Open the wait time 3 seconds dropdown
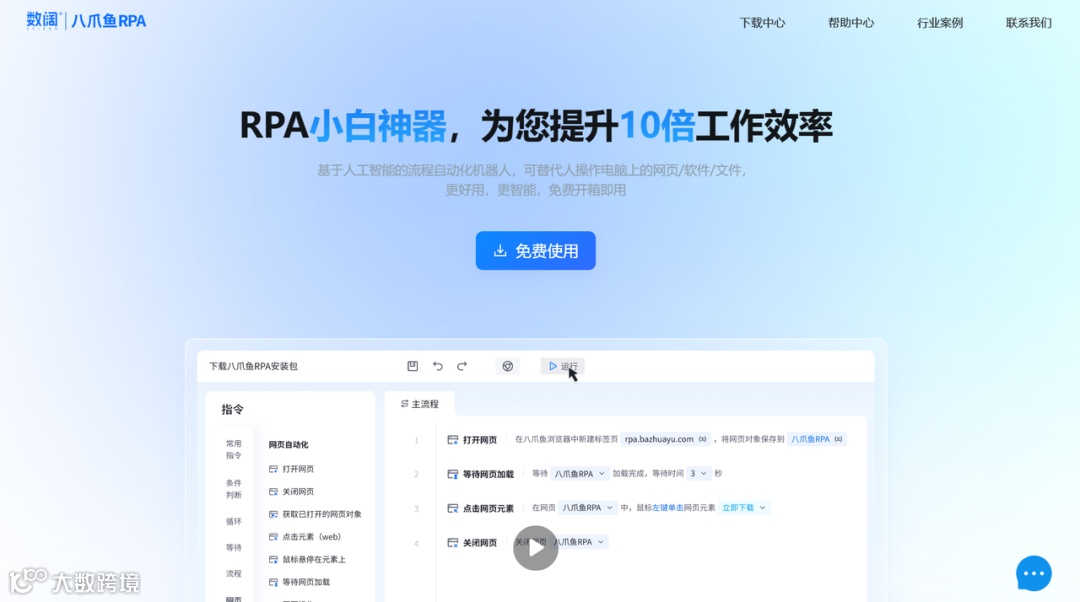The width and height of the screenshot is (1080, 602). [x=698, y=473]
